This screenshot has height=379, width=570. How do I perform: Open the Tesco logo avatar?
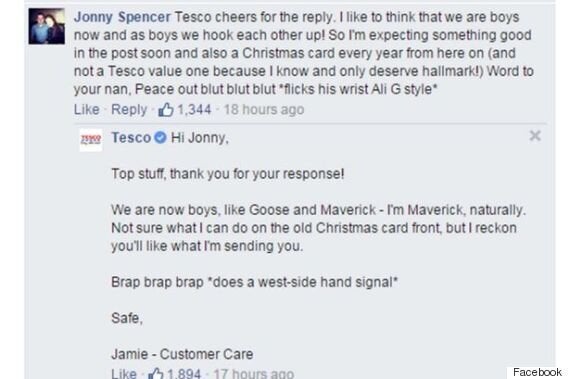coord(91,140)
